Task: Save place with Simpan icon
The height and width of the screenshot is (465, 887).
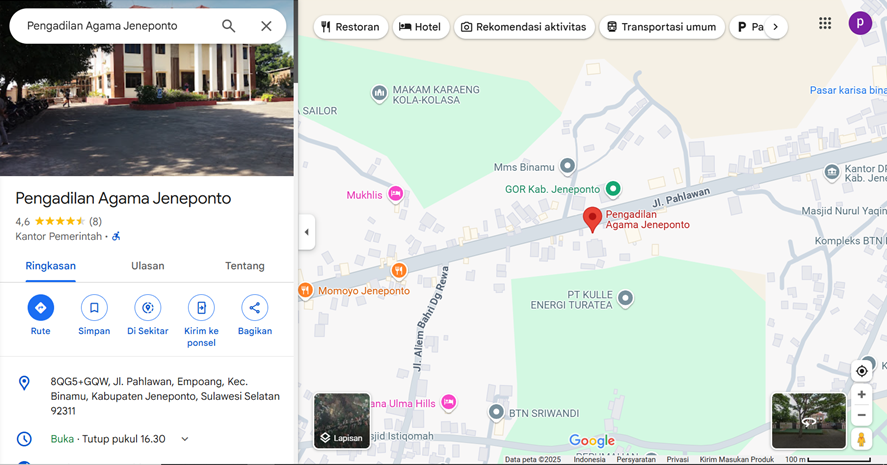Action: click(94, 308)
